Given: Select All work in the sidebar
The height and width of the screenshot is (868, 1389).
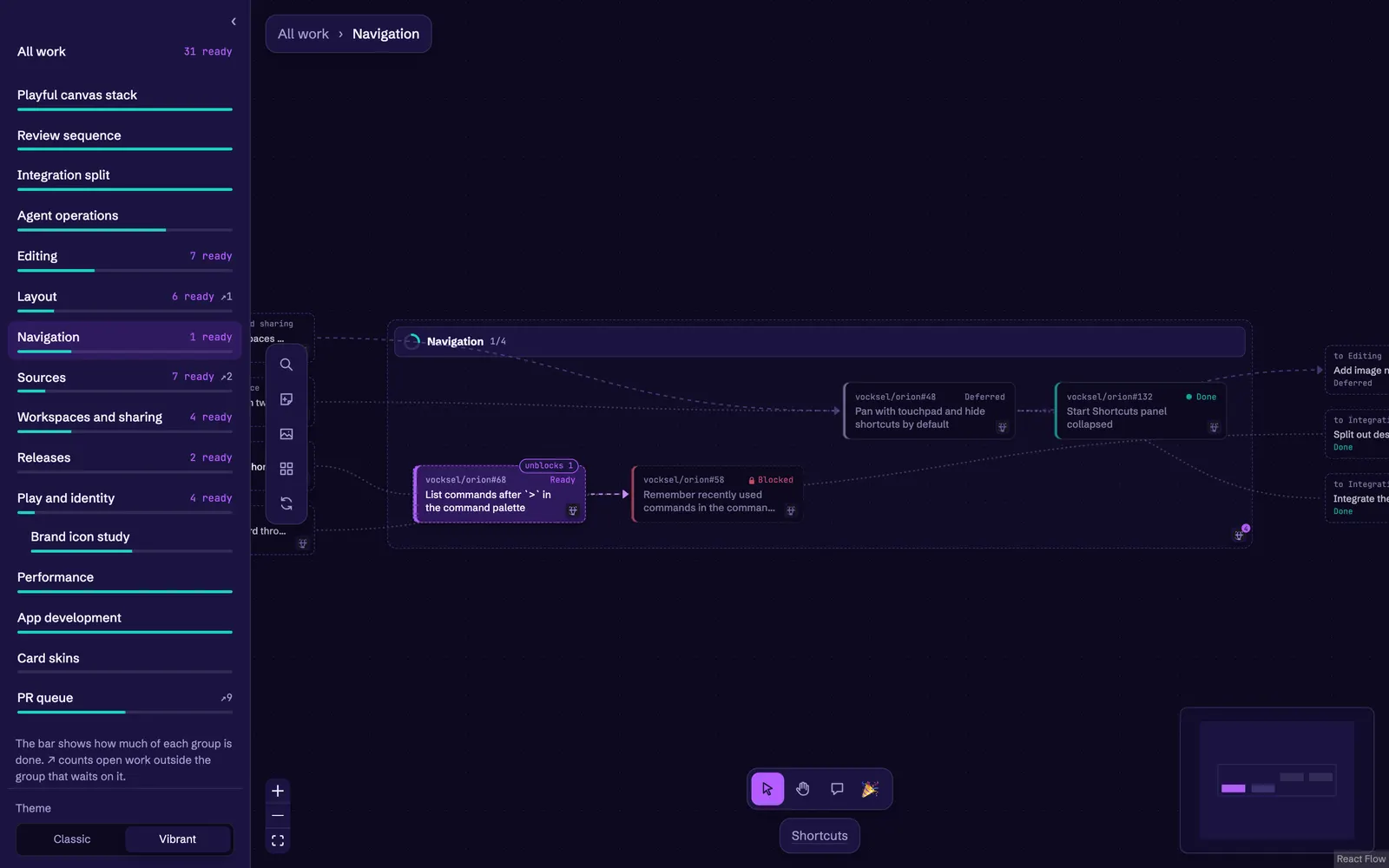Looking at the screenshot, I should (125, 52).
